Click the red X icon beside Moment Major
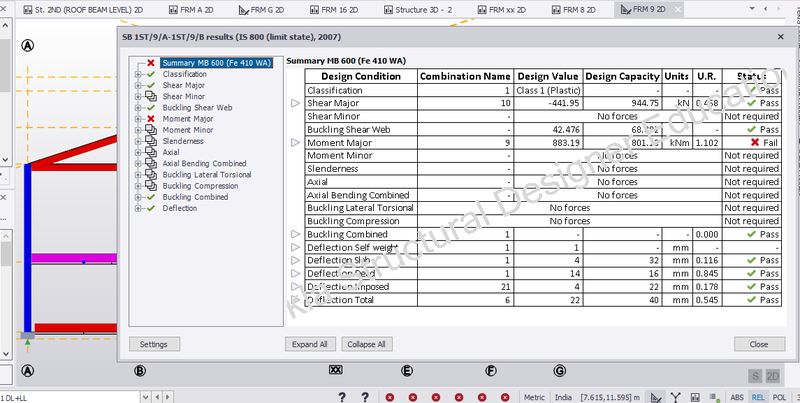The image size is (800, 403). point(151,119)
